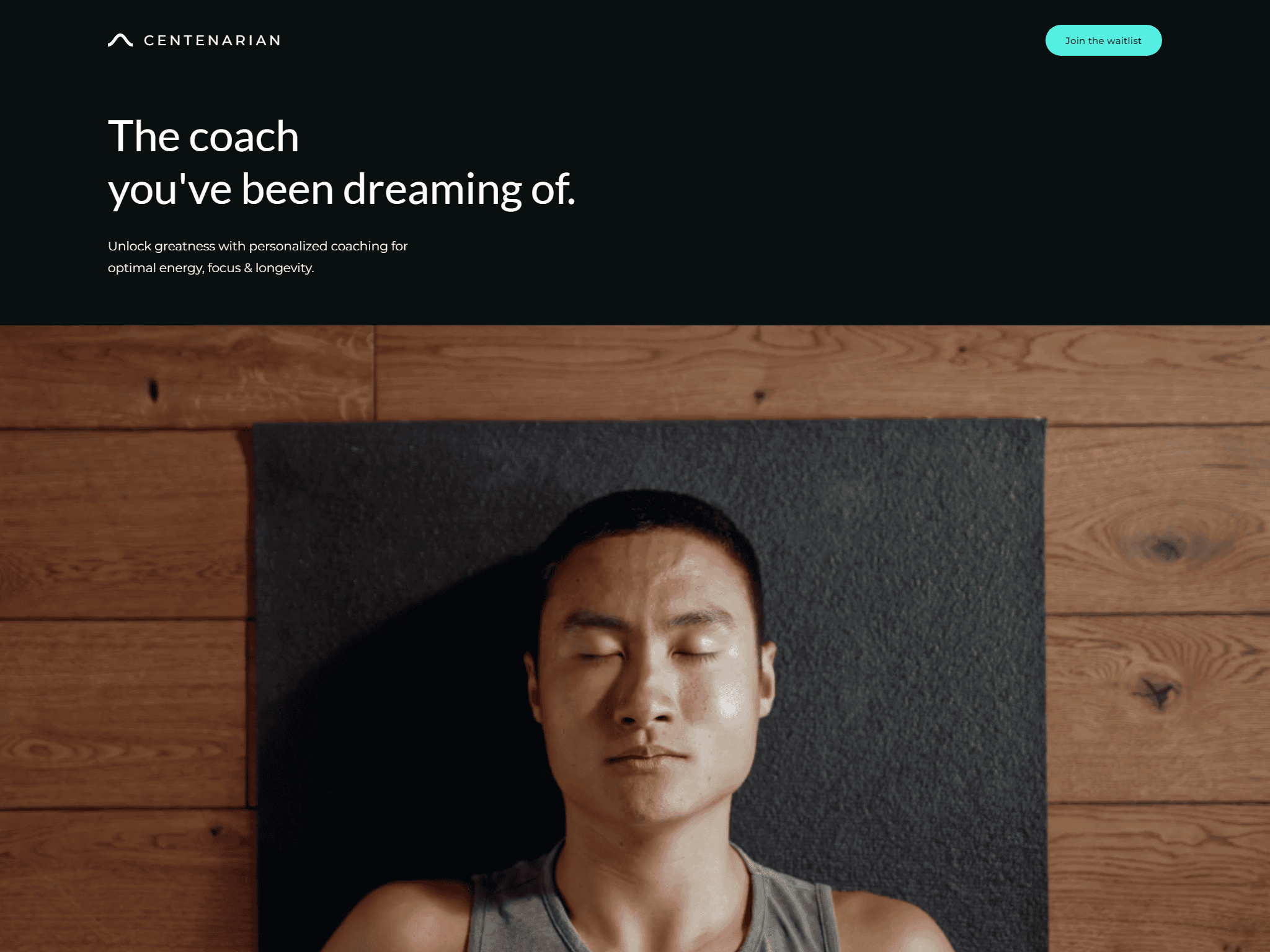1270x952 pixels.
Task: Click the Join the waitlist button
Action: coord(1103,40)
